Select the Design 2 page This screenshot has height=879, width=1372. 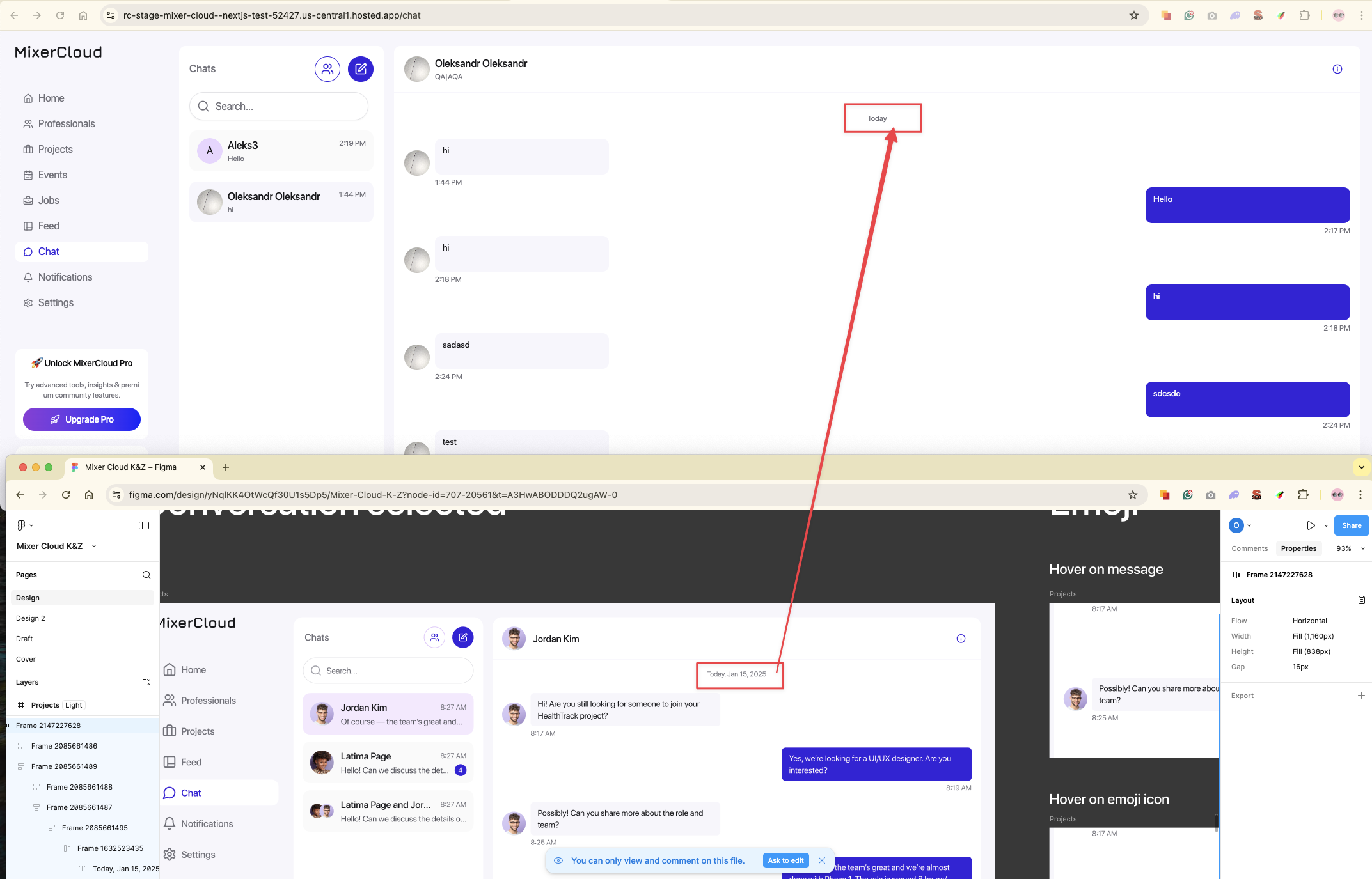coord(31,618)
